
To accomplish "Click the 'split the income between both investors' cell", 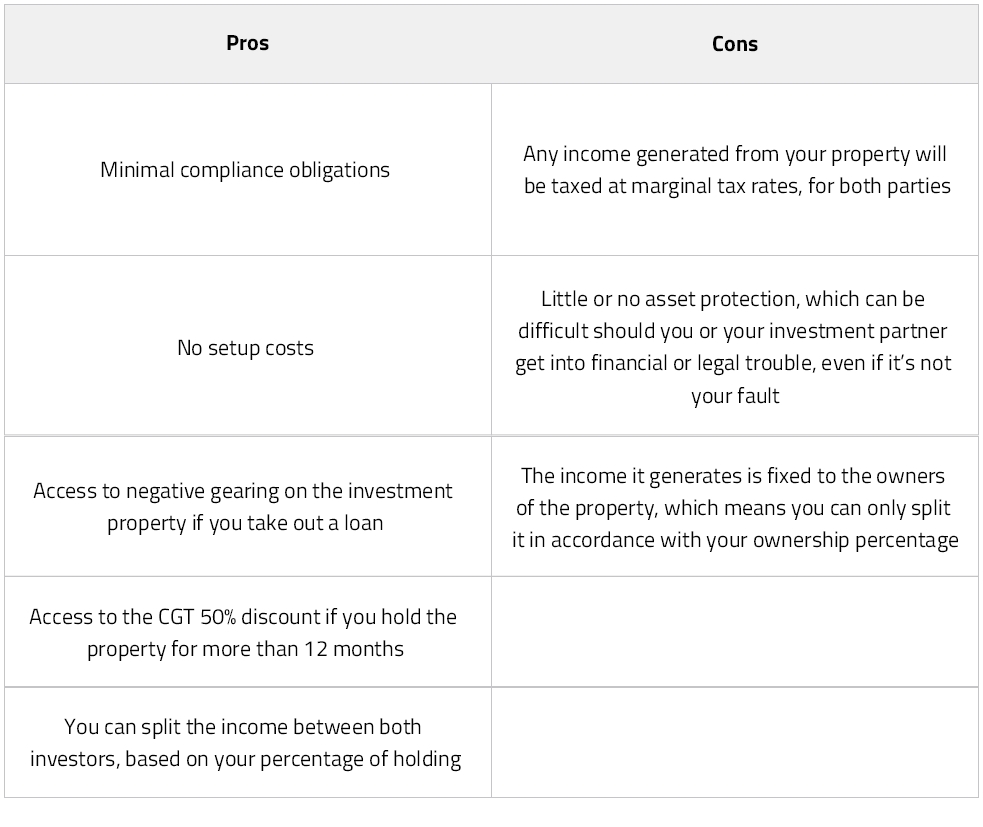I will coord(248,742).
